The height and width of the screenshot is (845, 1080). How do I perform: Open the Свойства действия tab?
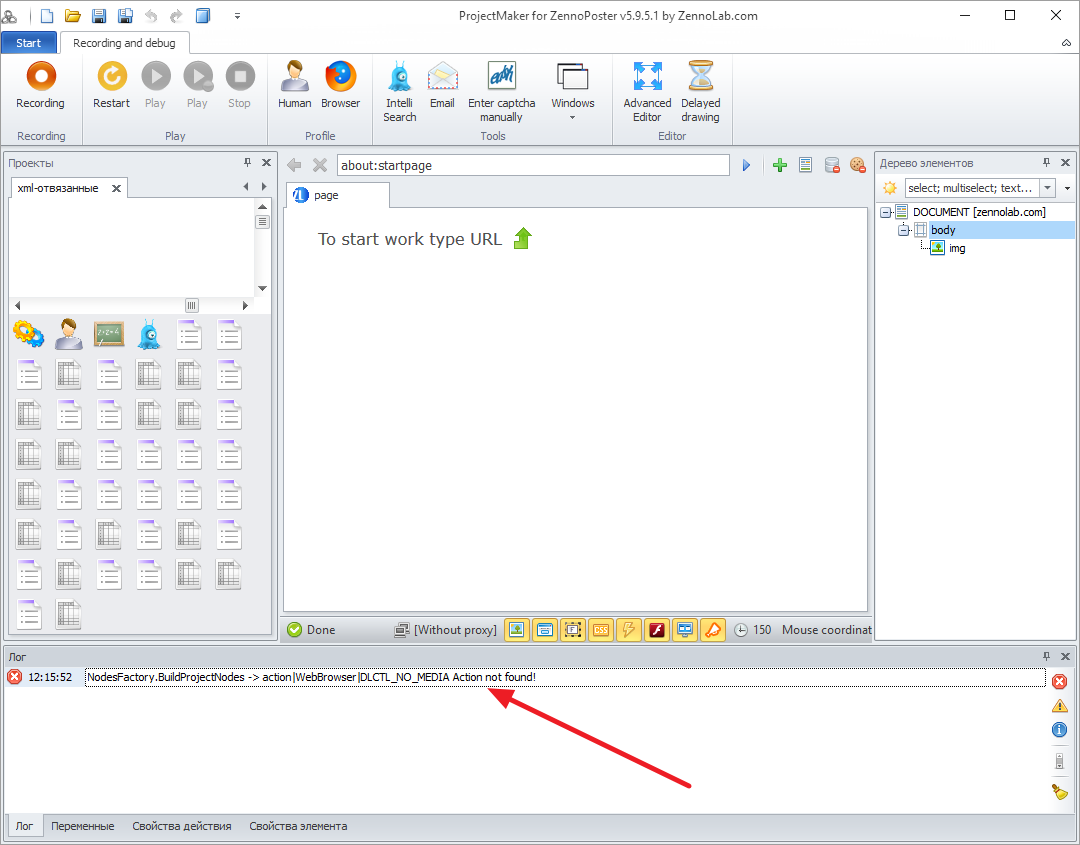[x=182, y=826]
